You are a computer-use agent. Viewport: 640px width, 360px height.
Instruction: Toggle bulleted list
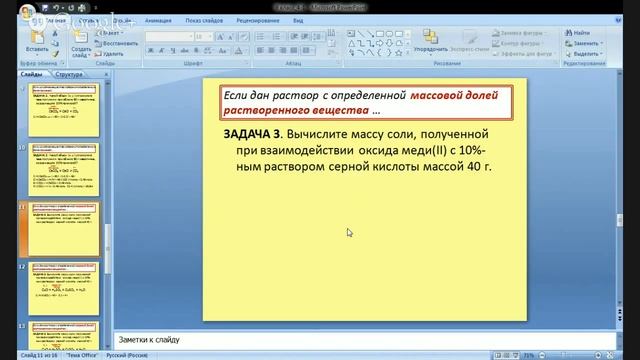(261, 37)
